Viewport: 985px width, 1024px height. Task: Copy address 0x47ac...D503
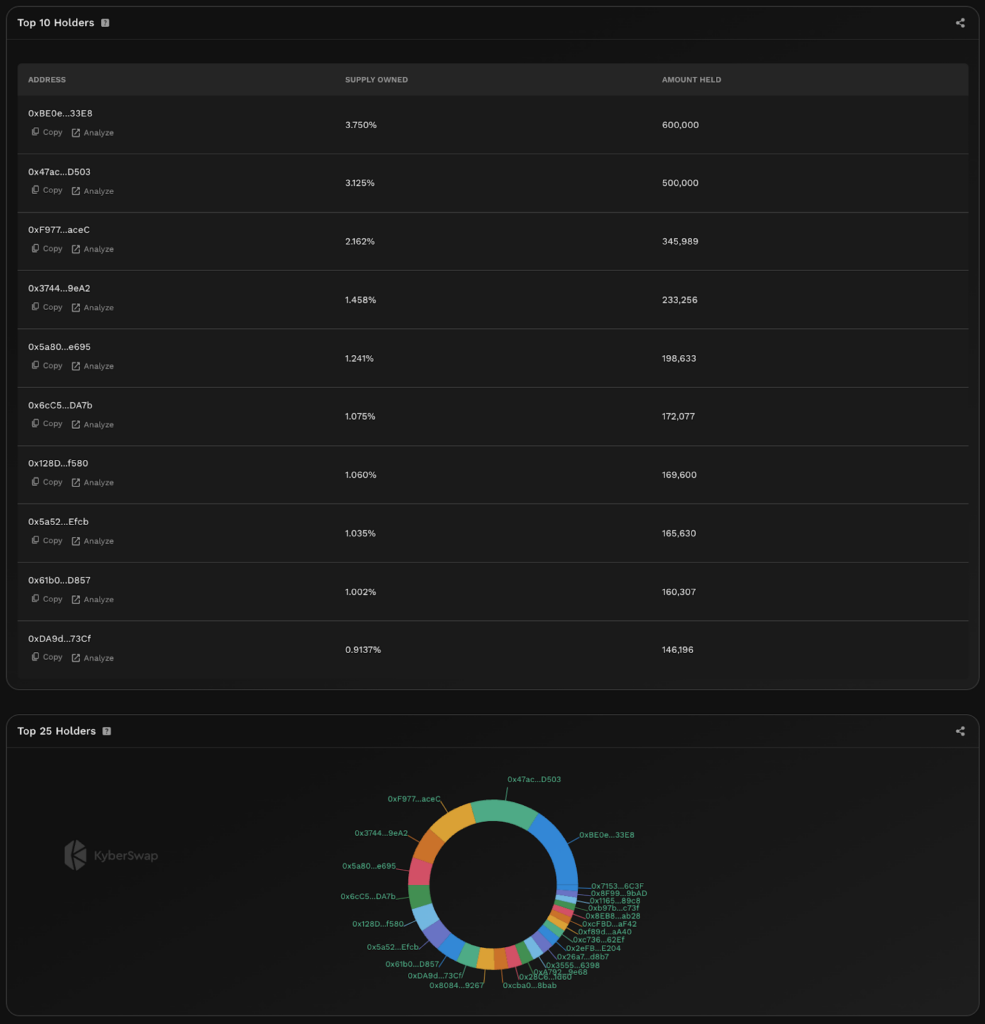[47, 190]
